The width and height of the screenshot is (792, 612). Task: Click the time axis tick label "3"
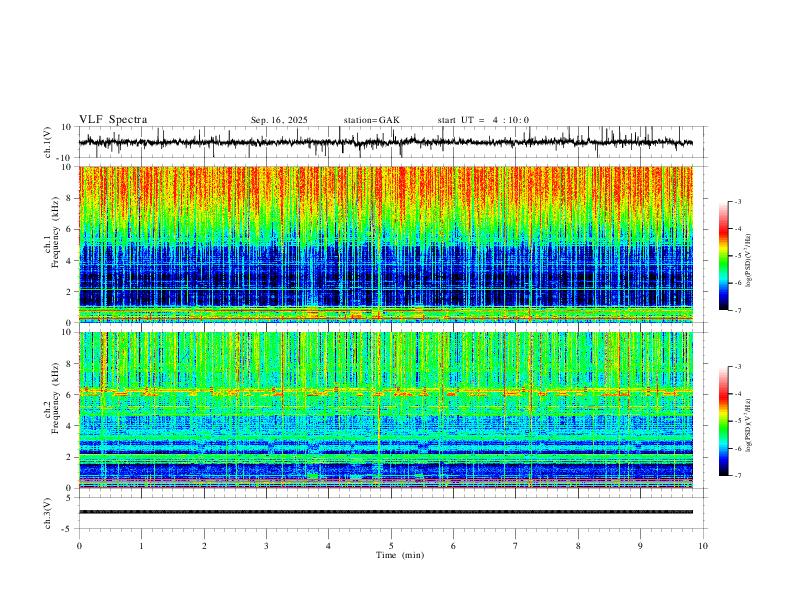[x=266, y=546]
